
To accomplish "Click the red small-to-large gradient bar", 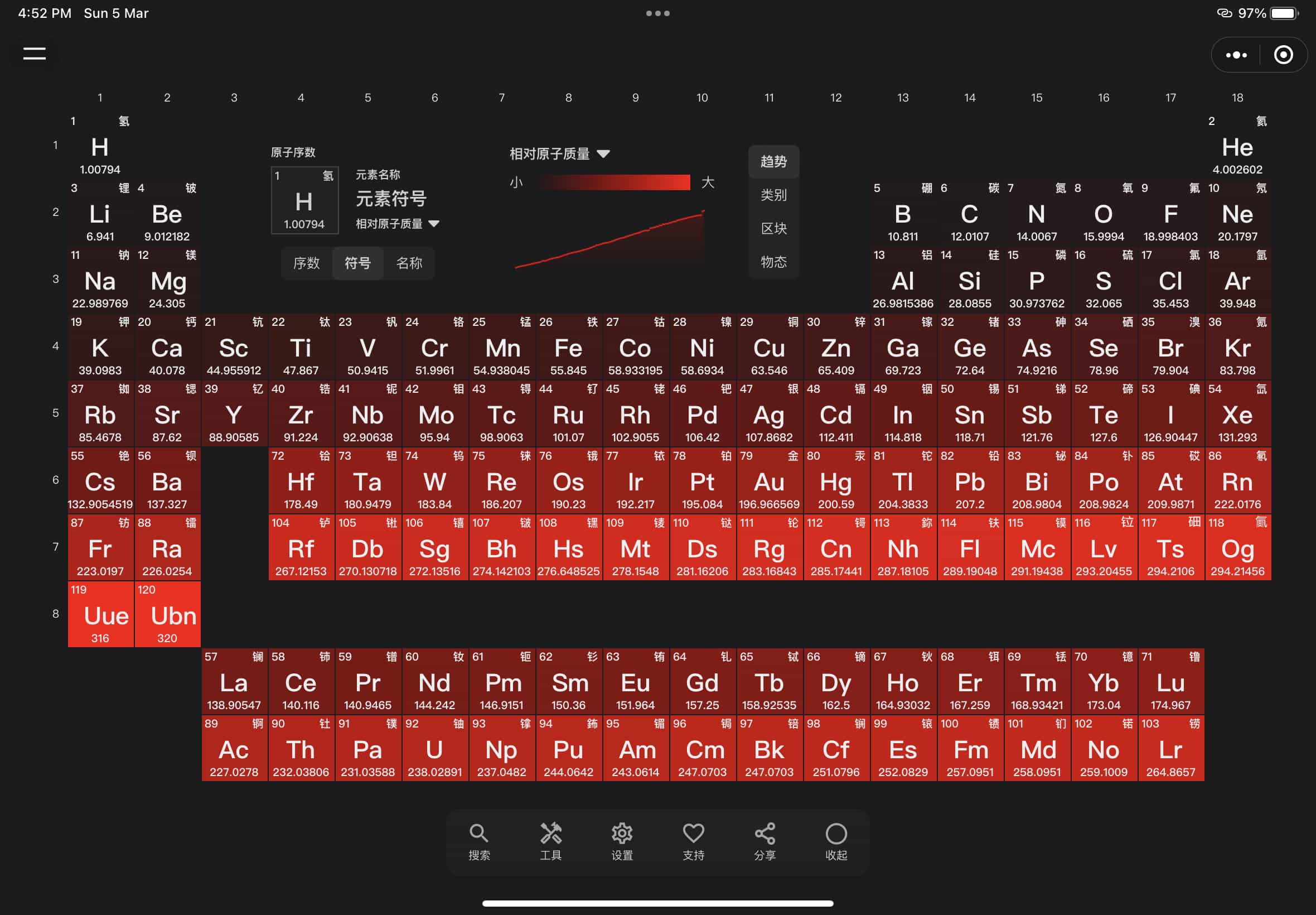I will tap(614, 182).
